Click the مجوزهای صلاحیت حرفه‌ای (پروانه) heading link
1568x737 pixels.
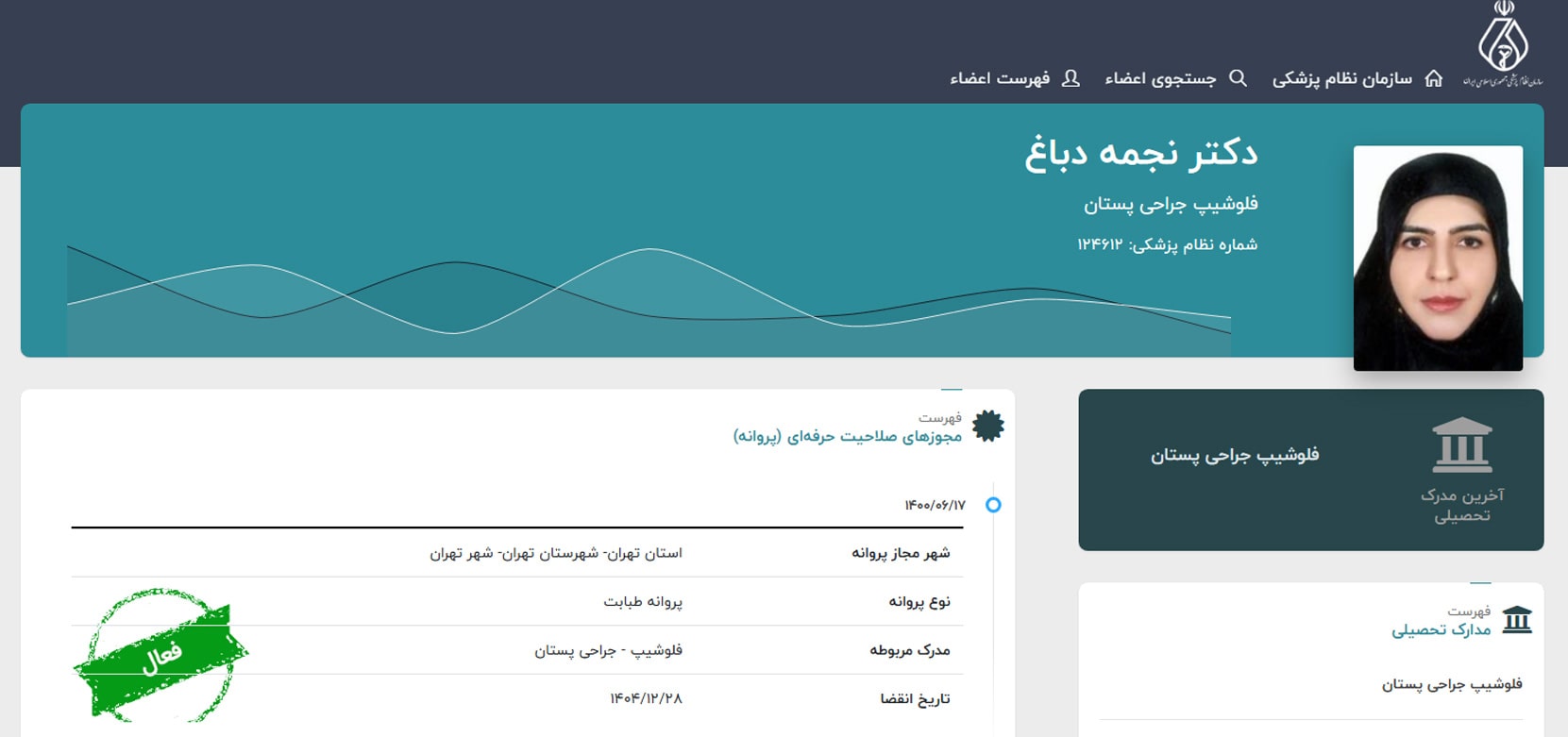(x=847, y=437)
